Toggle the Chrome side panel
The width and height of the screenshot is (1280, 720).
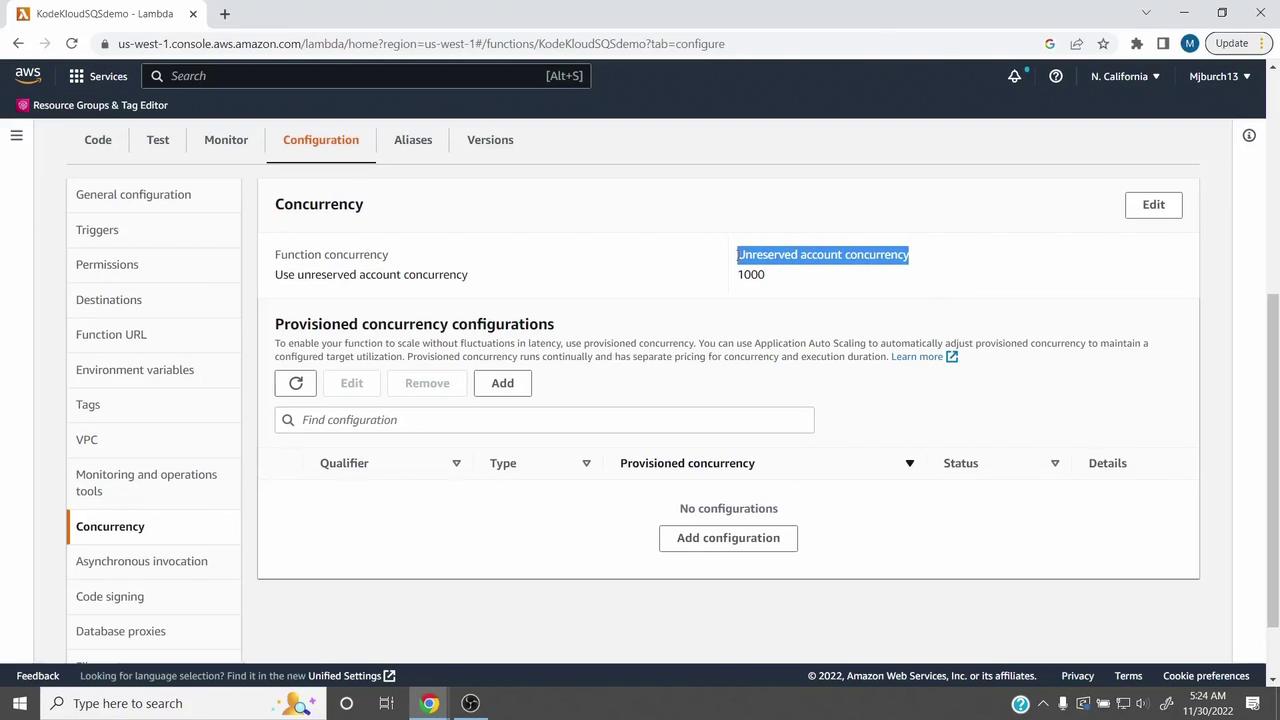[1163, 44]
